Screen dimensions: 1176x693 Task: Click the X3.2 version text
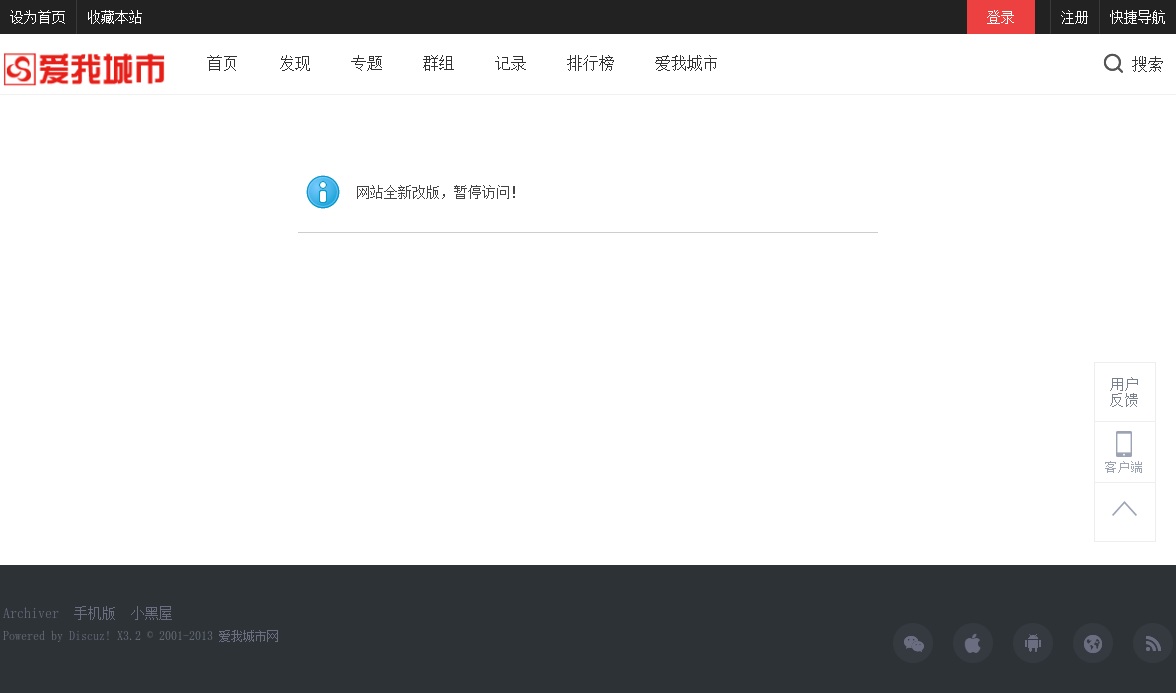pyautogui.click(x=128, y=636)
